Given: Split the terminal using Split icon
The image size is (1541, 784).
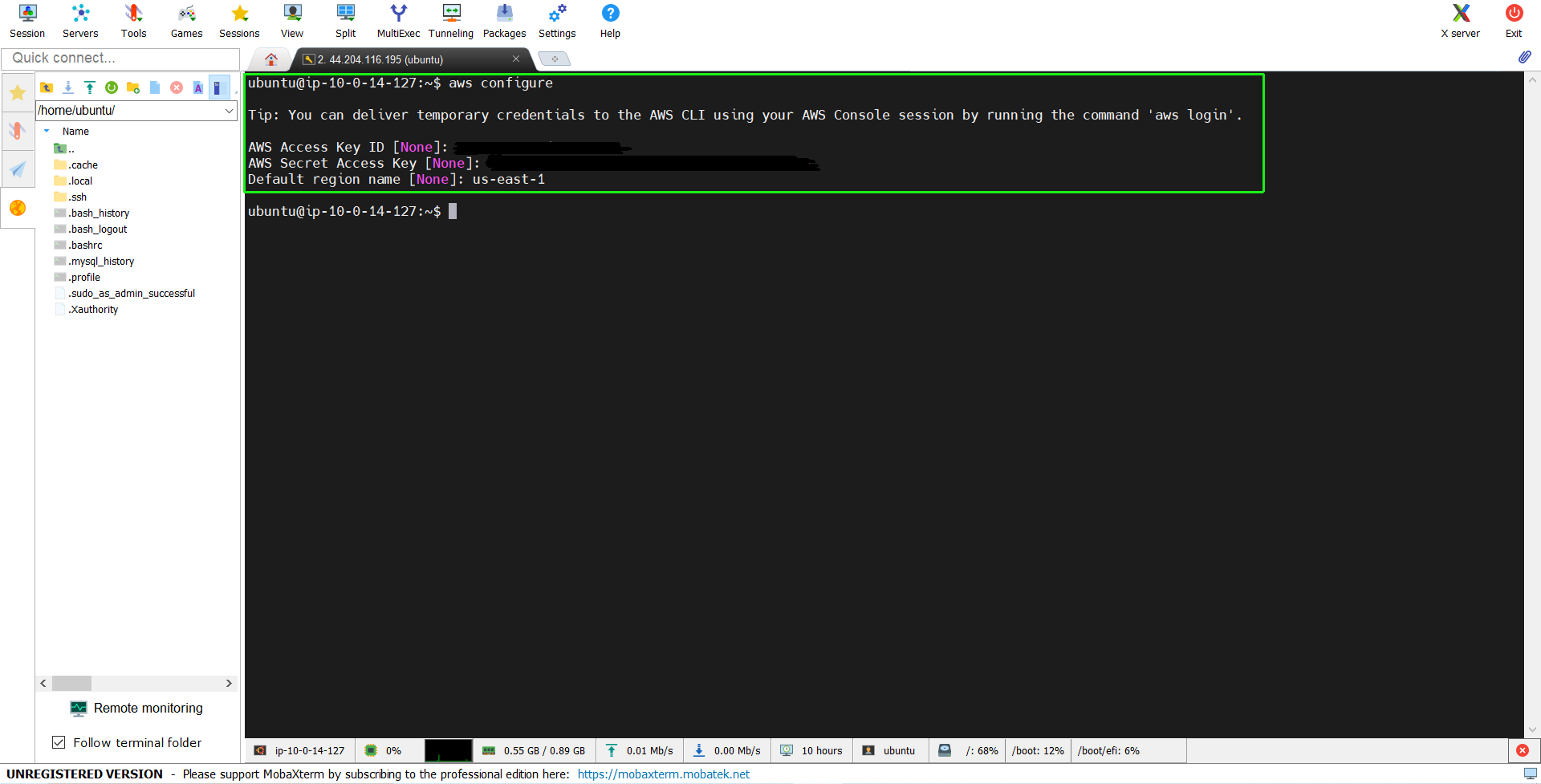Looking at the screenshot, I should click(345, 21).
